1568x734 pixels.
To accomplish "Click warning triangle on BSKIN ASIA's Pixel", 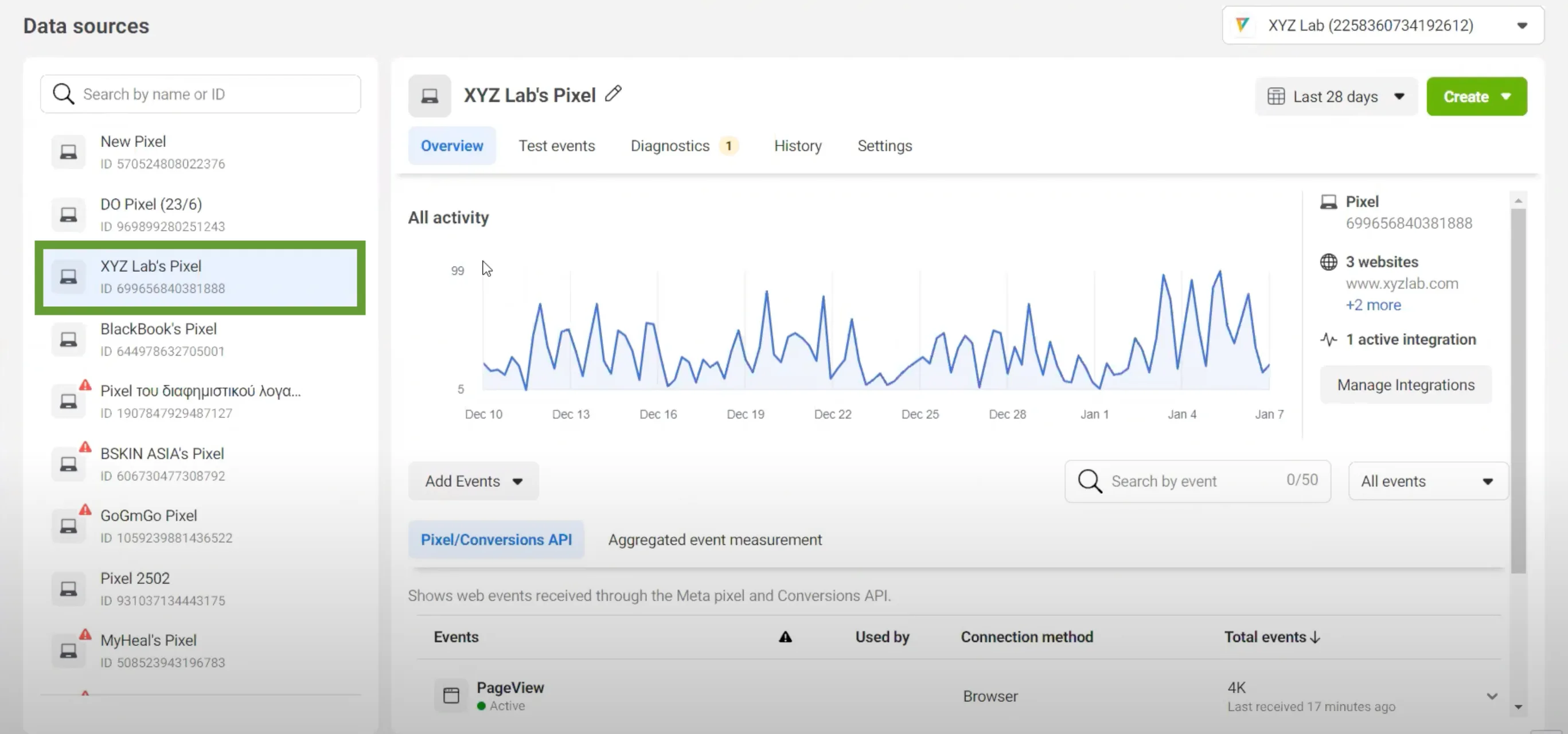I will (x=85, y=447).
